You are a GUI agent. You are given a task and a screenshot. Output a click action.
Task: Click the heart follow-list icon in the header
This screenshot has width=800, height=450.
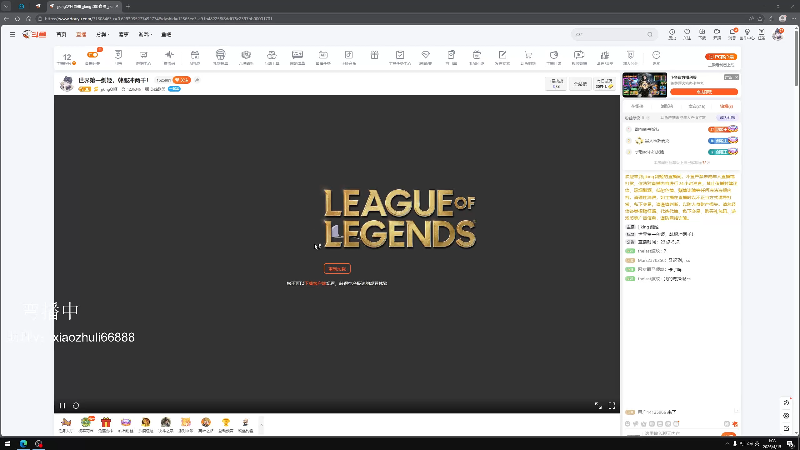tap(687, 32)
